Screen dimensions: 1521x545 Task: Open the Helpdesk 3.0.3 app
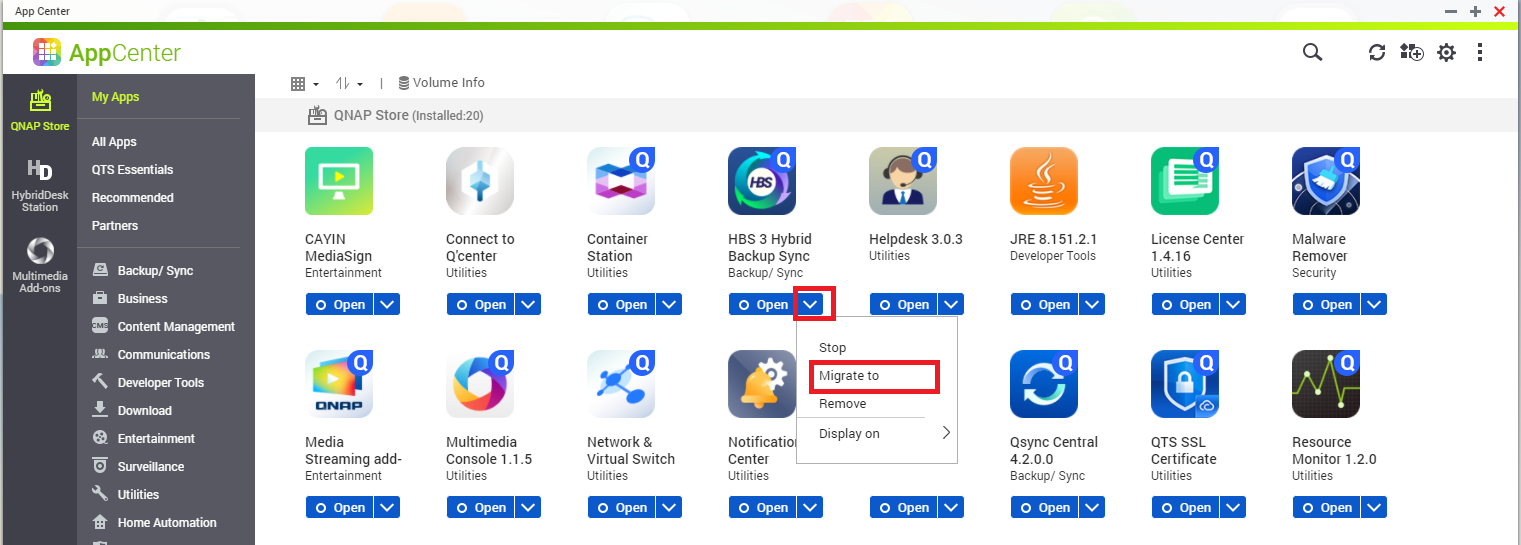(903, 305)
